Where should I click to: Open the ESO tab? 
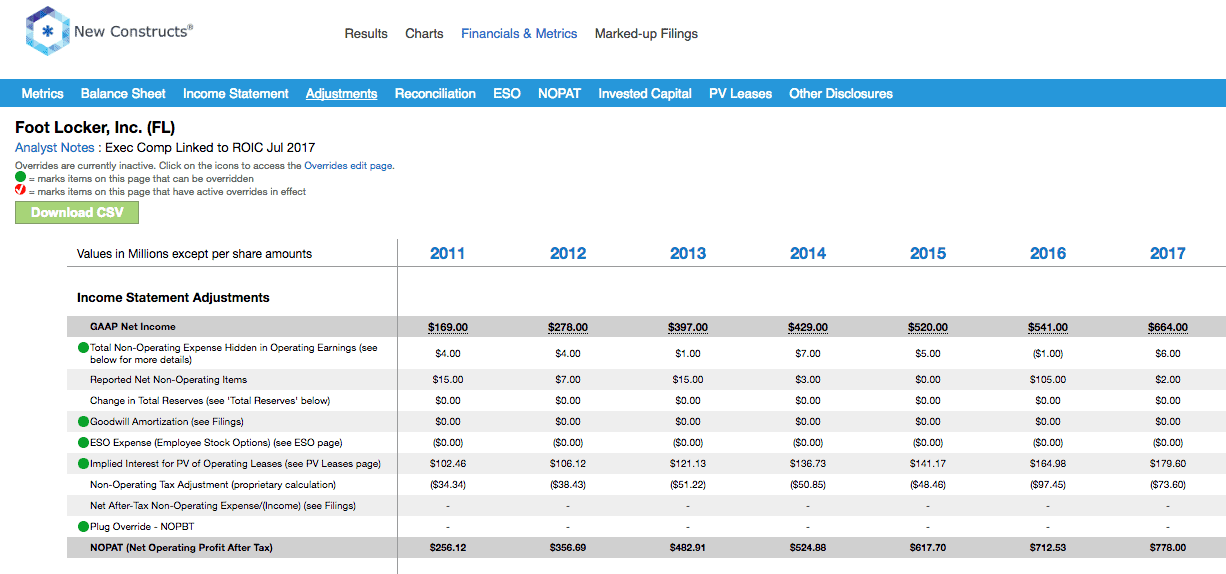pos(507,94)
